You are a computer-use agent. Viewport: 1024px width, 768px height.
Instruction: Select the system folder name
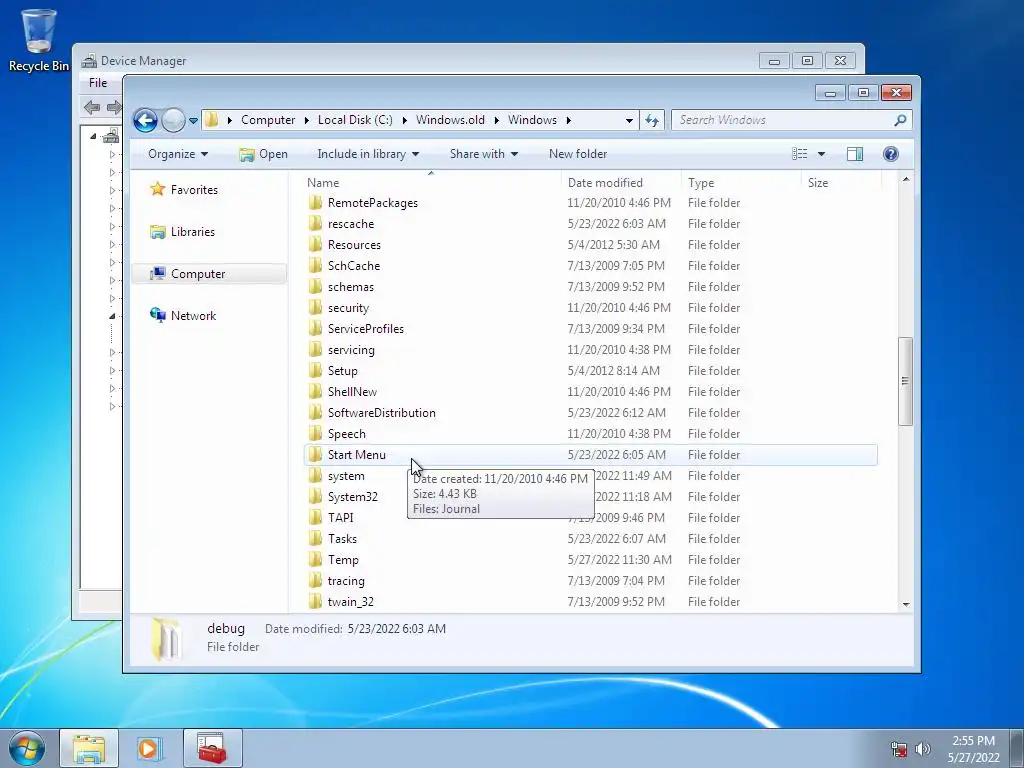pos(346,476)
